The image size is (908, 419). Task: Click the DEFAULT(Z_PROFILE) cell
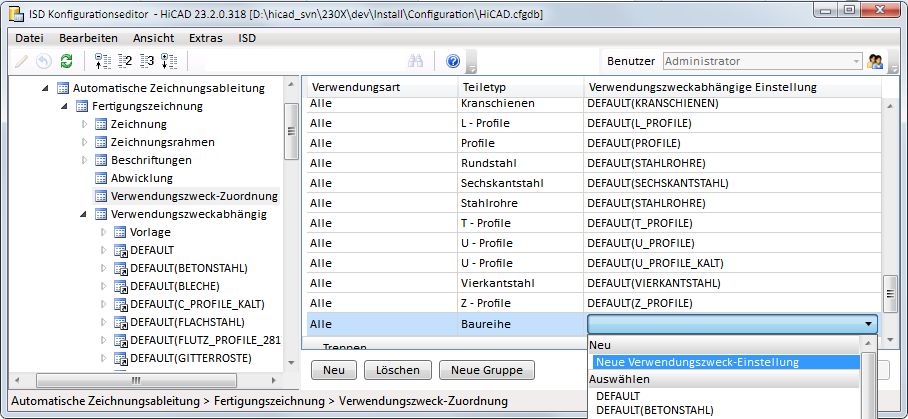point(733,303)
